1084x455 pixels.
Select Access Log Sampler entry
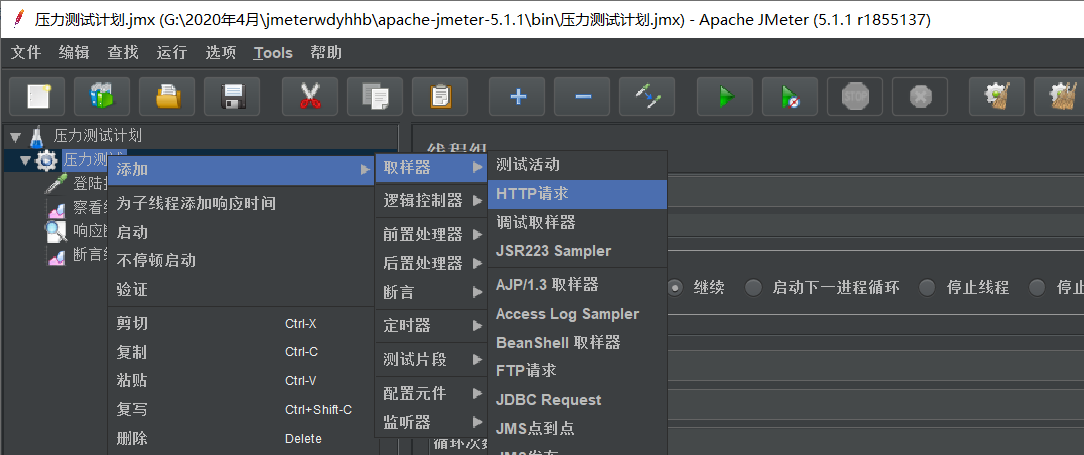pyautogui.click(x=577, y=314)
